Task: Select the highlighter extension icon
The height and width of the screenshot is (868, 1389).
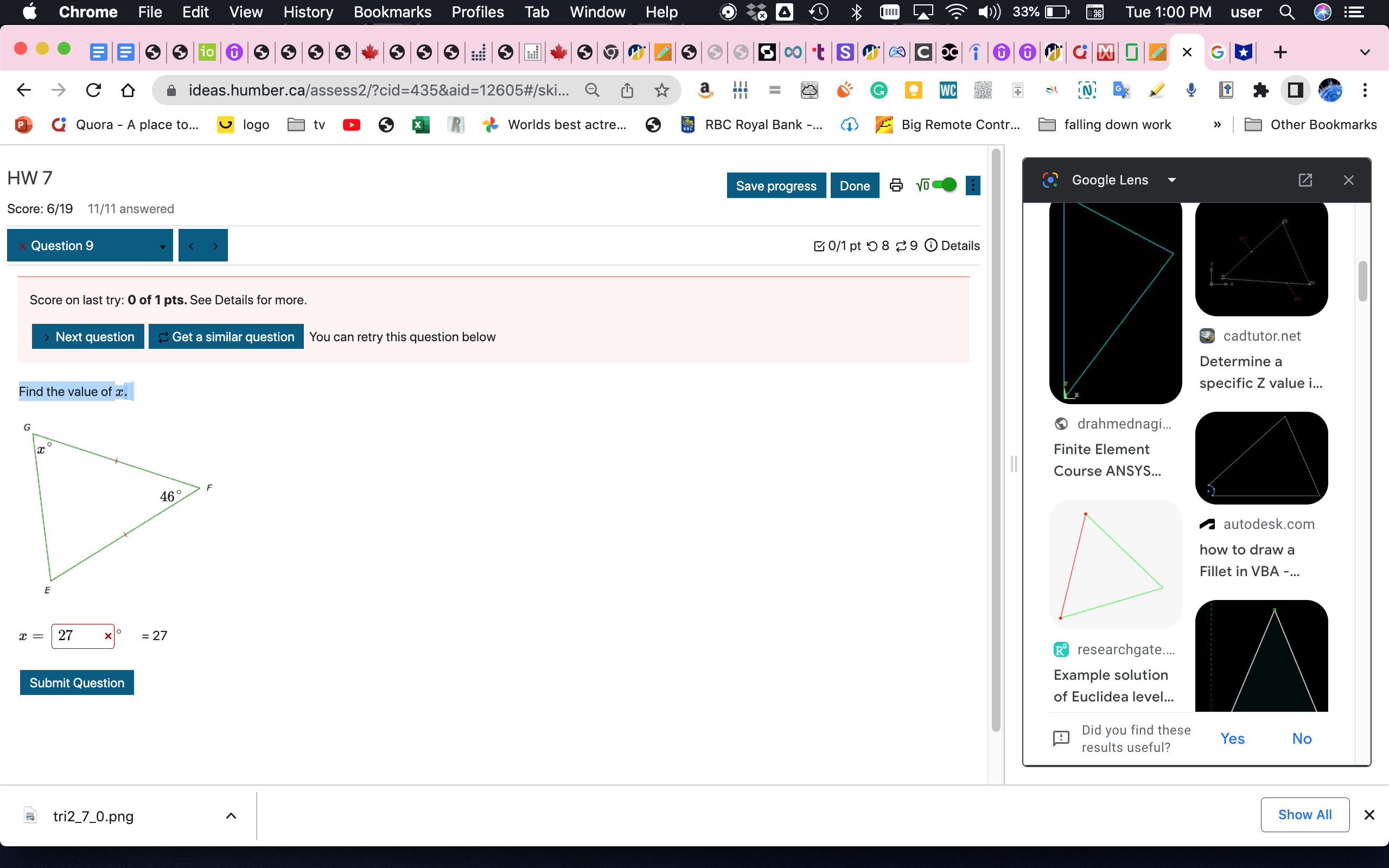Action: click(1155, 90)
